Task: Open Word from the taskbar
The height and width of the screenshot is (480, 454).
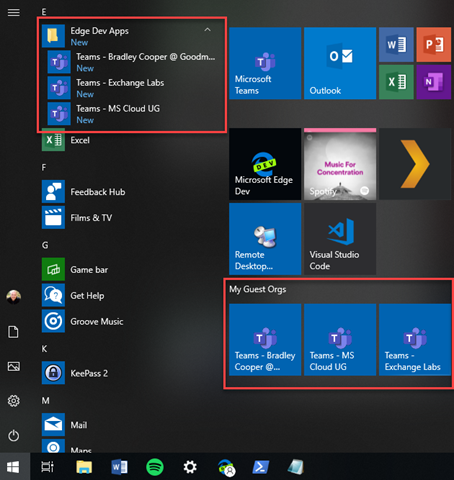Action: click(119, 467)
